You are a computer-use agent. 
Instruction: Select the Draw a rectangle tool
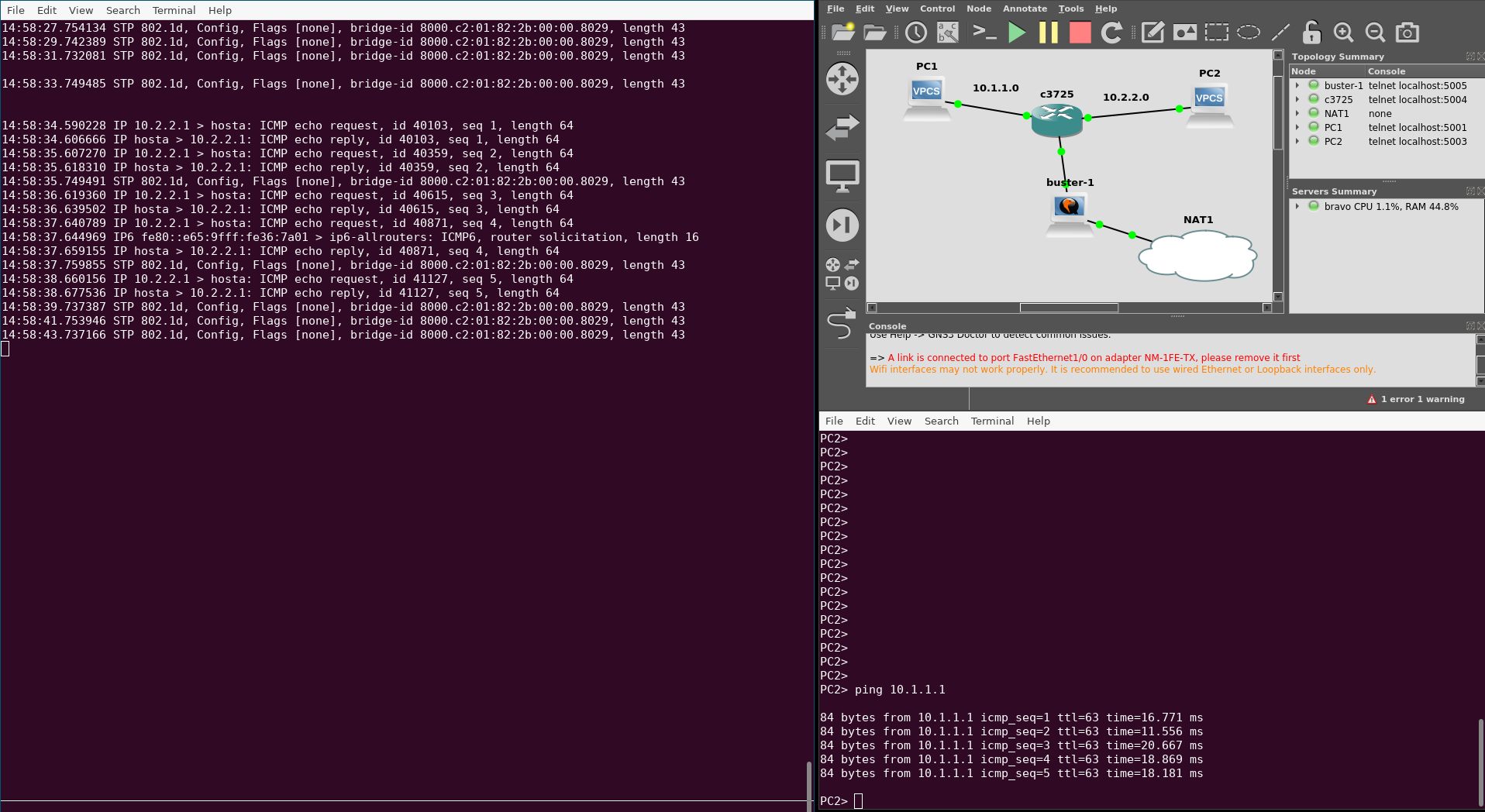click(x=1217, y=33)
